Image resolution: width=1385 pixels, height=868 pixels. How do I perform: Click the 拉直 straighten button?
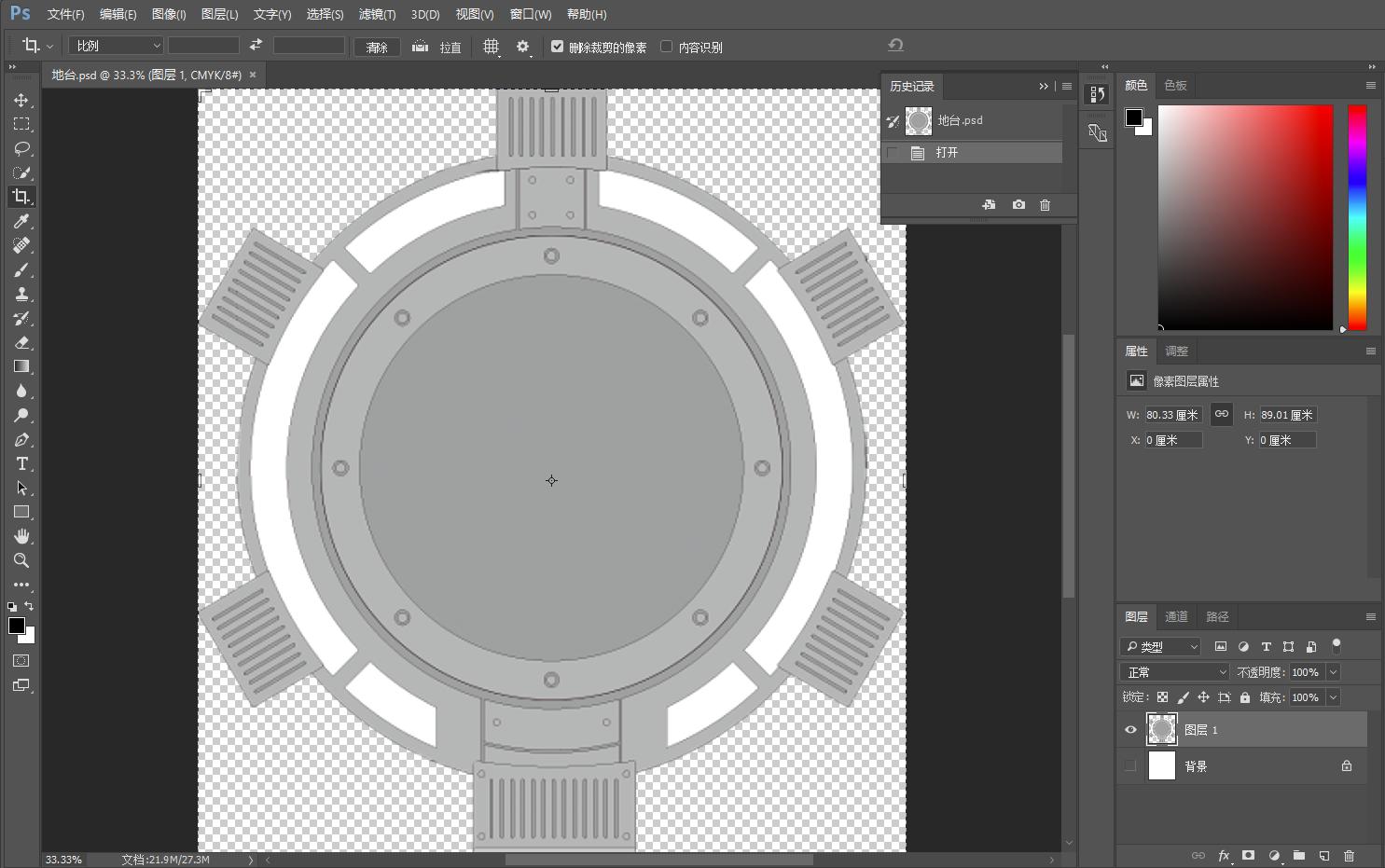pos(440,47)
